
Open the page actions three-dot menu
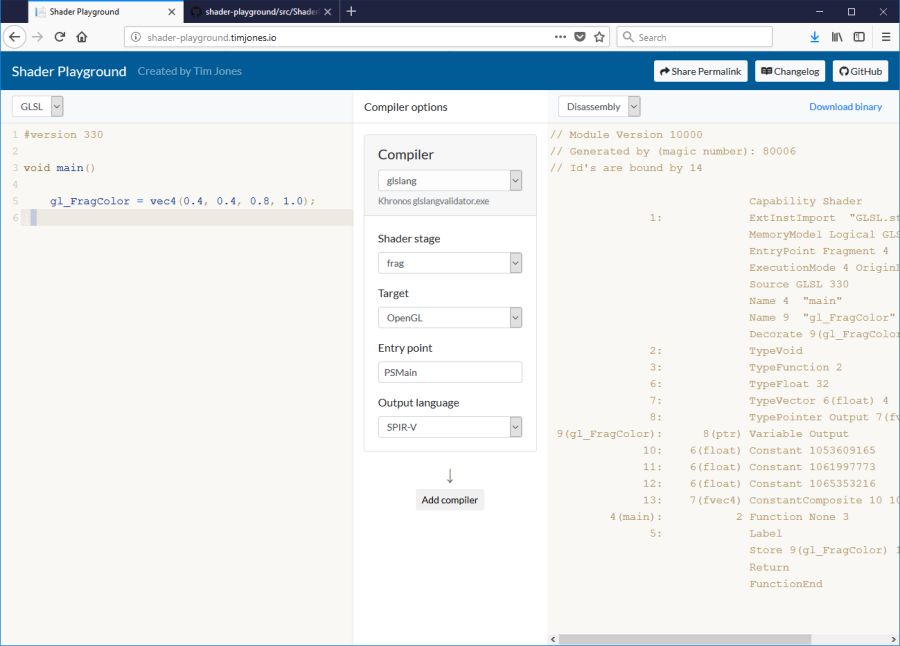[560, 37]
